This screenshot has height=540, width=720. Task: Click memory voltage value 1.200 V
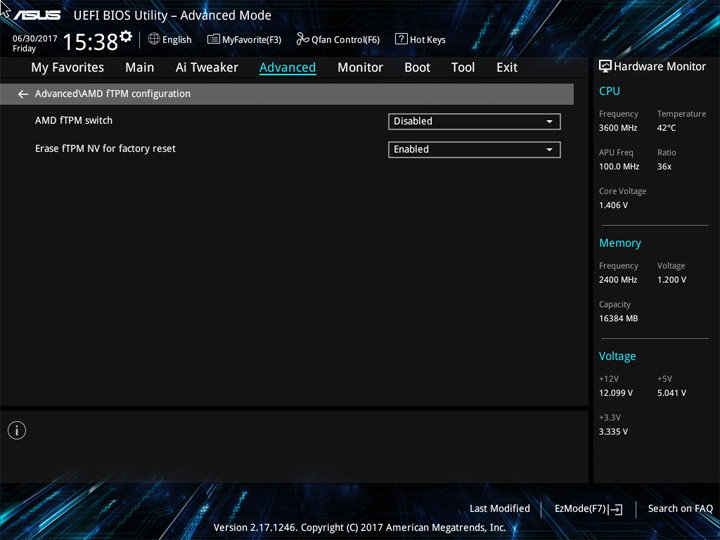point(672,280)
